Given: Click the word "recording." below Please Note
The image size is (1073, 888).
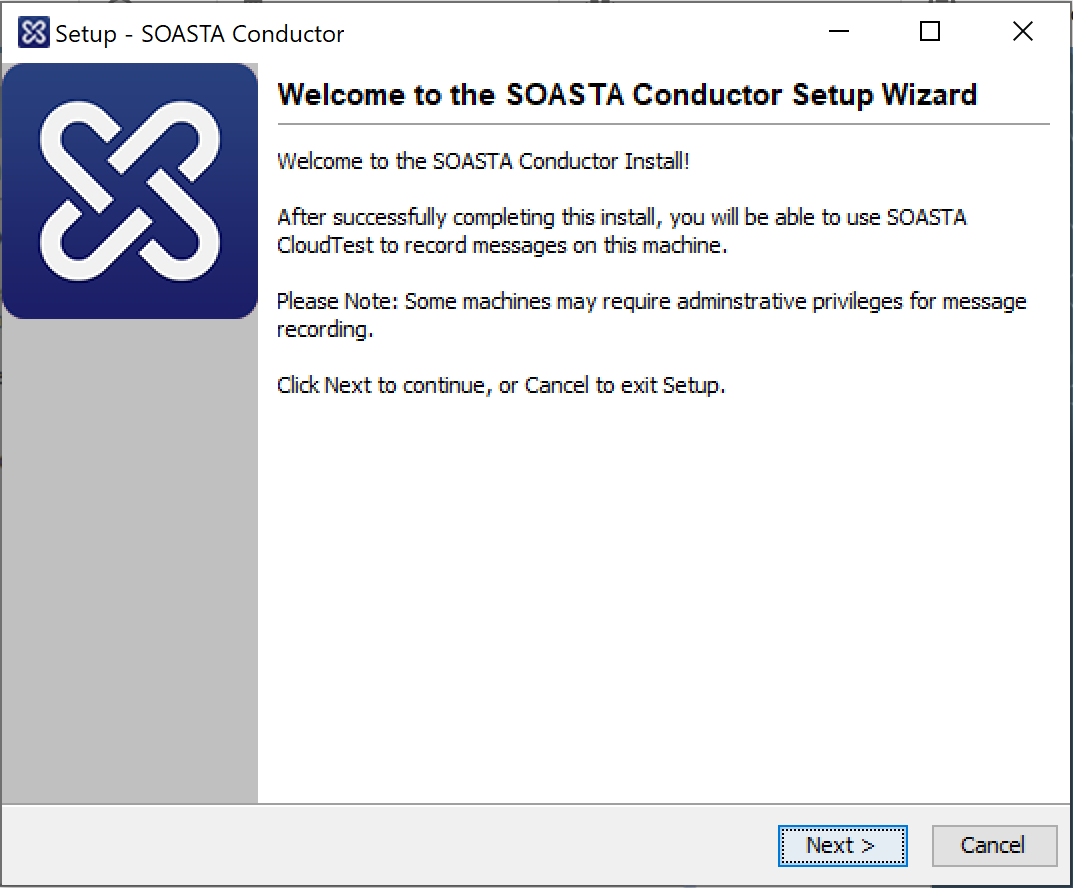Looking at the screenshot, I should tap(325, 329).
